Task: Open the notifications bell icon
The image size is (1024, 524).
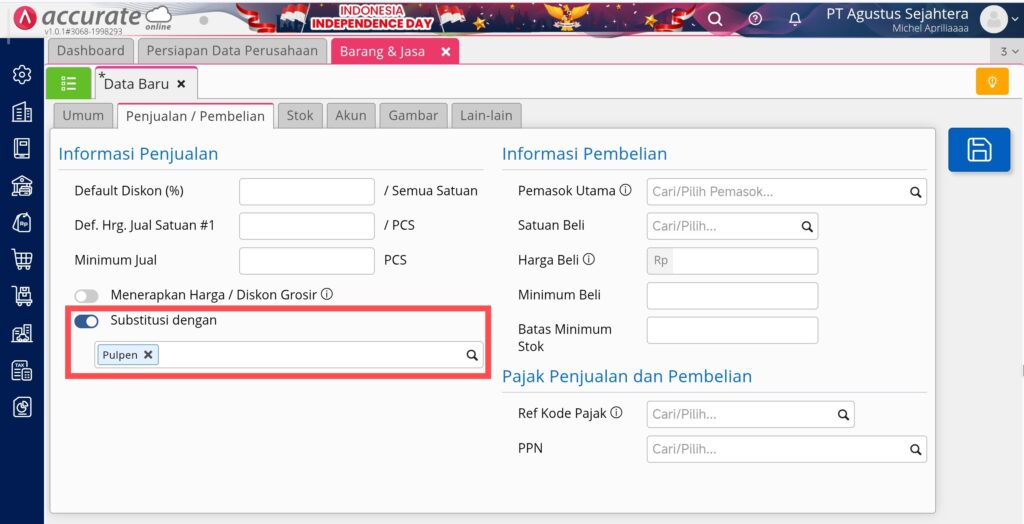Action: point(795,19)
